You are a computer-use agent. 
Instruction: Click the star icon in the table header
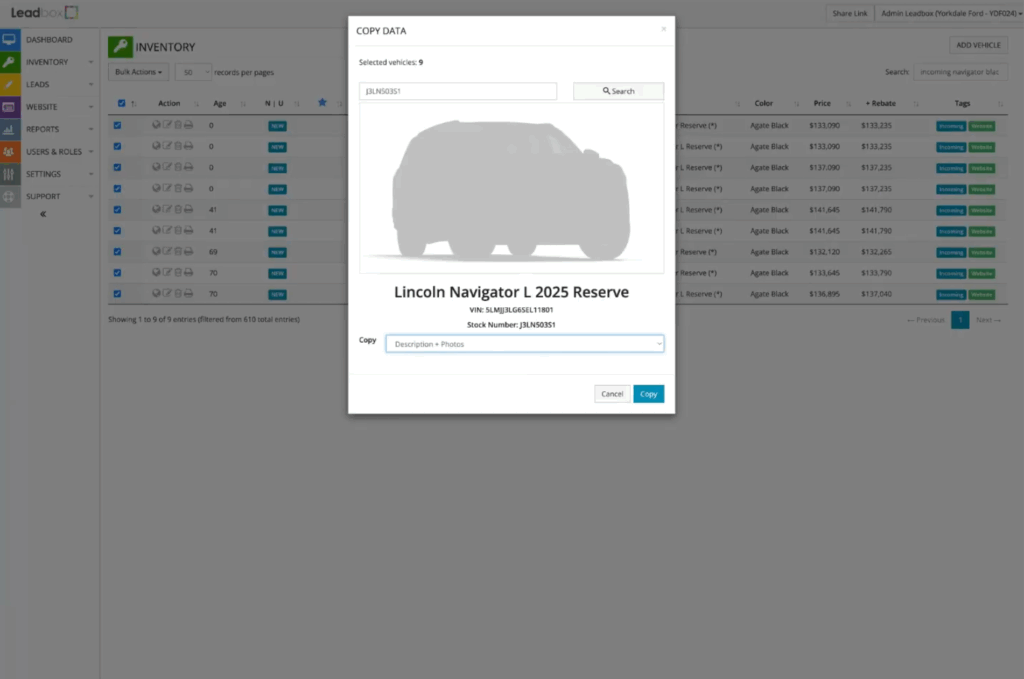click(x=322, y=103)
